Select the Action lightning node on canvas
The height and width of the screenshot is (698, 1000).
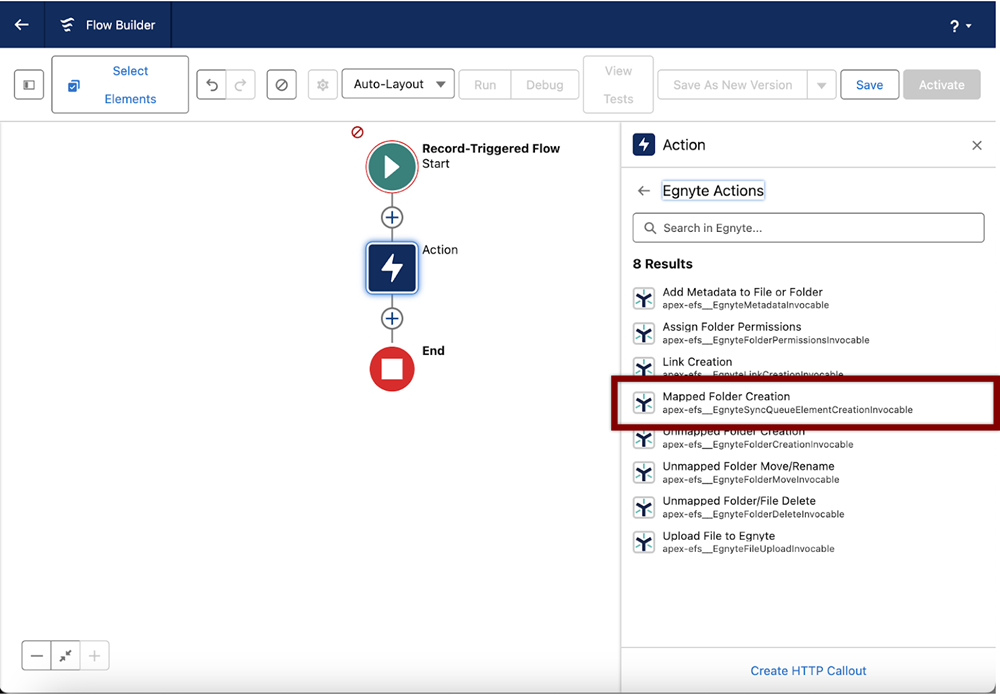(x=392, y=268)
